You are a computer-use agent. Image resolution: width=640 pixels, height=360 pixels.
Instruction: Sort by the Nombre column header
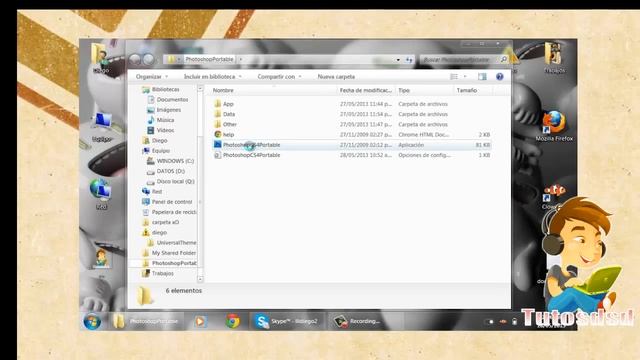(223, 90)
